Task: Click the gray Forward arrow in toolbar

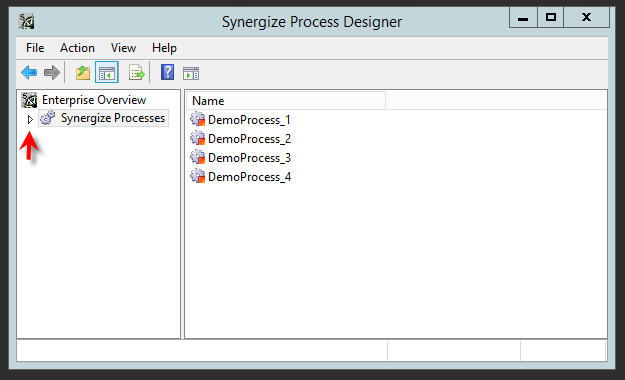Action: coord(52,73)
